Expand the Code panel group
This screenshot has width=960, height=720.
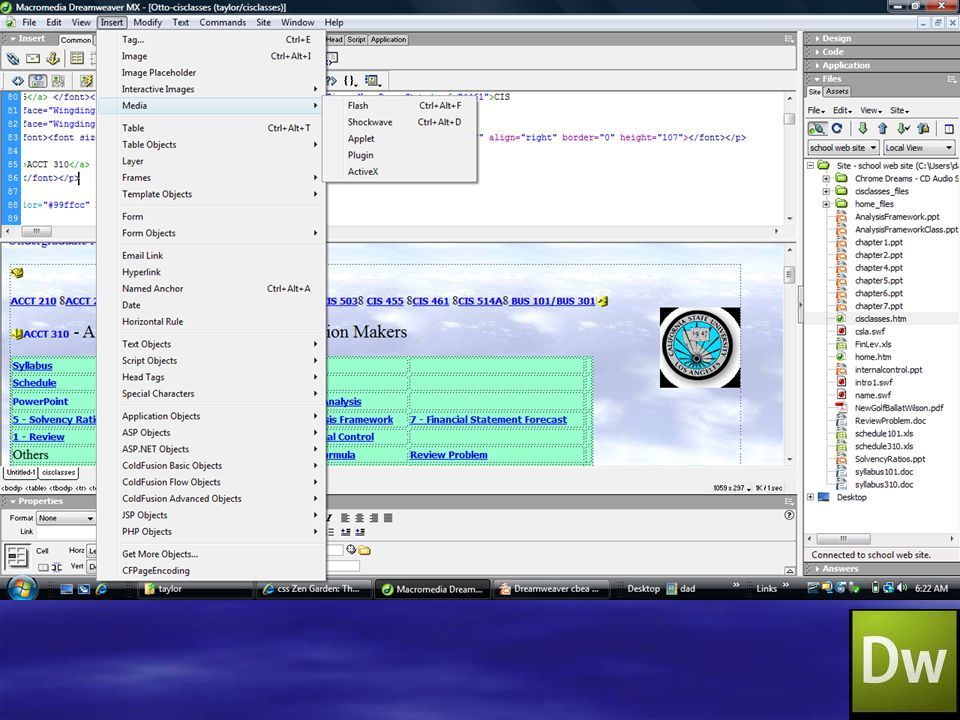coord(832,51)
